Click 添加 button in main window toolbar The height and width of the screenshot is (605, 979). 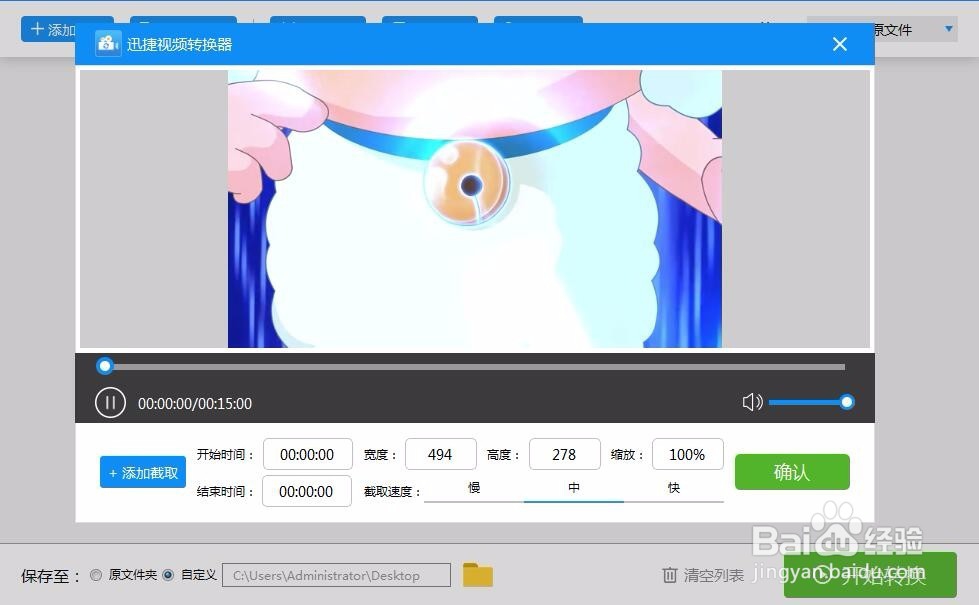coord(49,29)
